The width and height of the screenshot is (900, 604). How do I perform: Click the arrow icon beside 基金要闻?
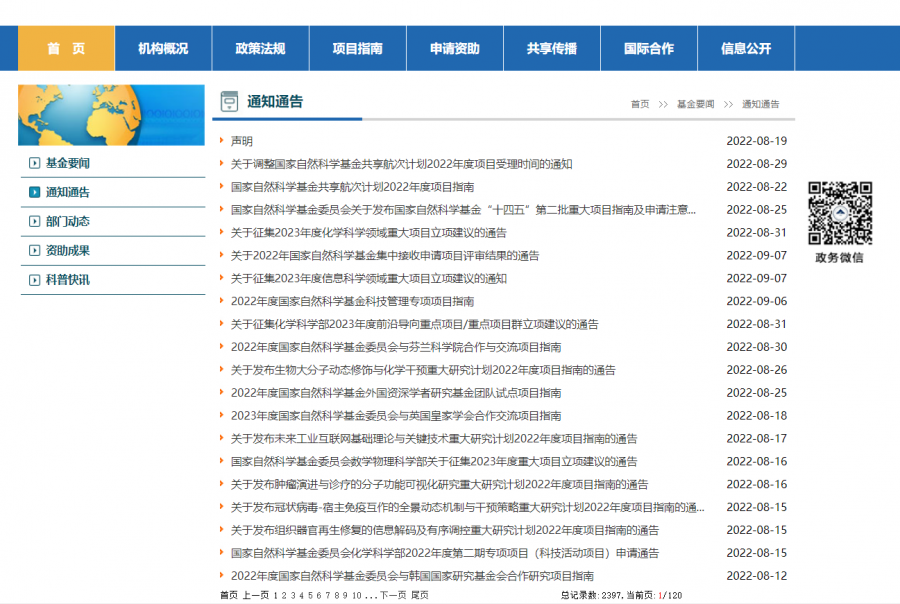pyautogui.click(x=35, y=163)
